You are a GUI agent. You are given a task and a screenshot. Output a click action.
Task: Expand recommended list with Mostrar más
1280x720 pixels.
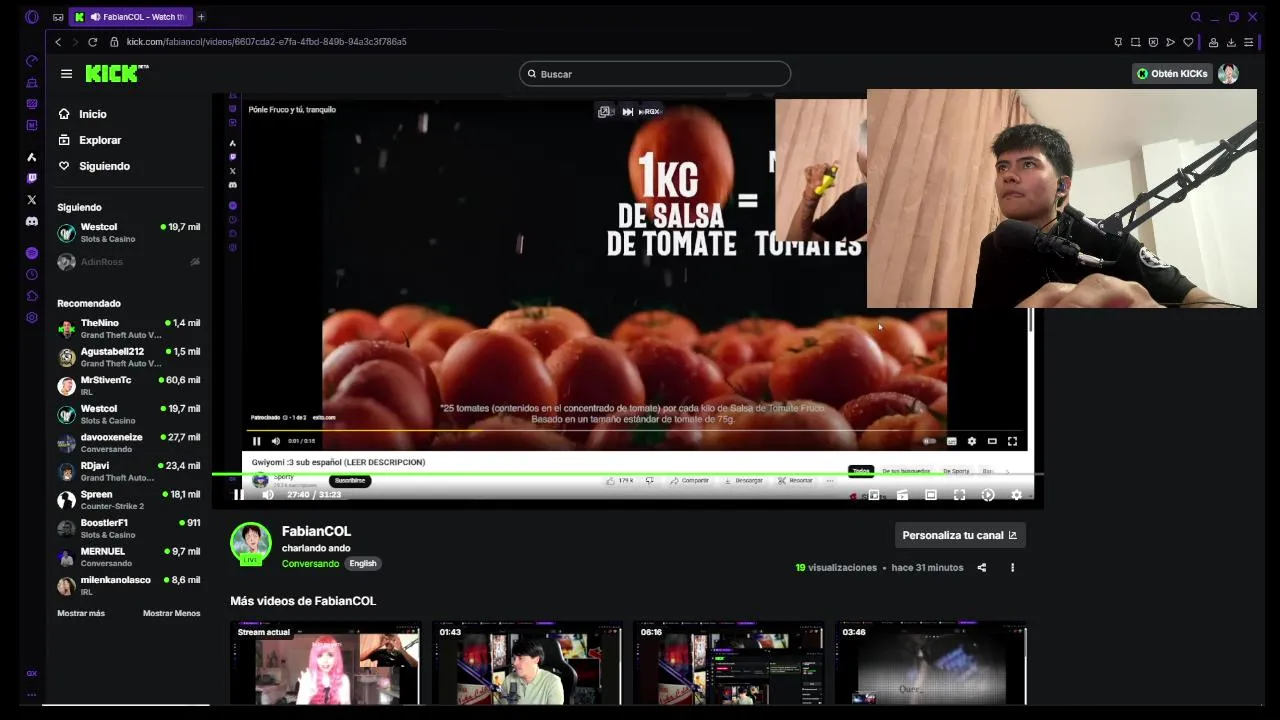(81, 613)
